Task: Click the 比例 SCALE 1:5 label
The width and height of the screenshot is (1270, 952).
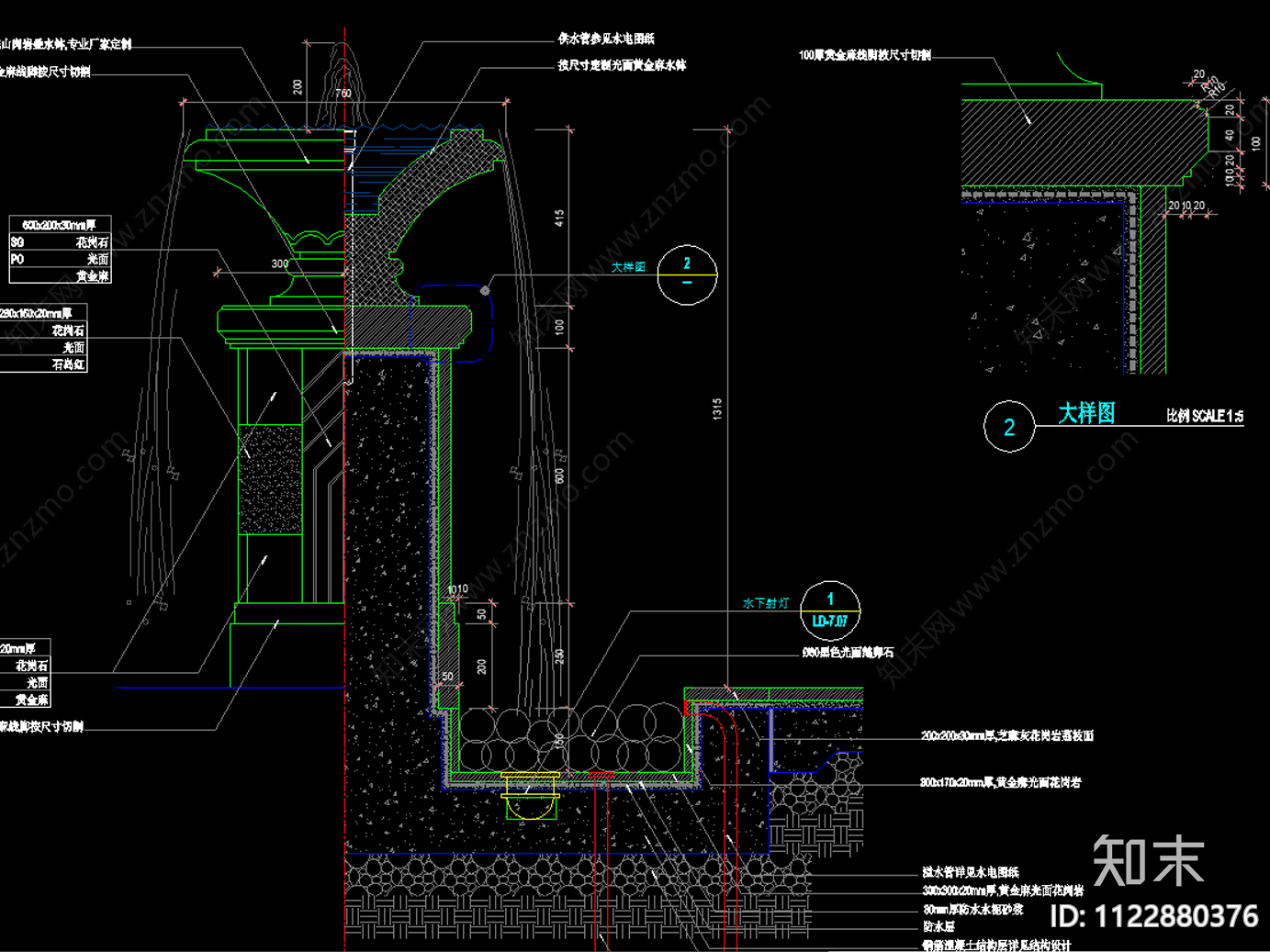Action: [1205, 416]
